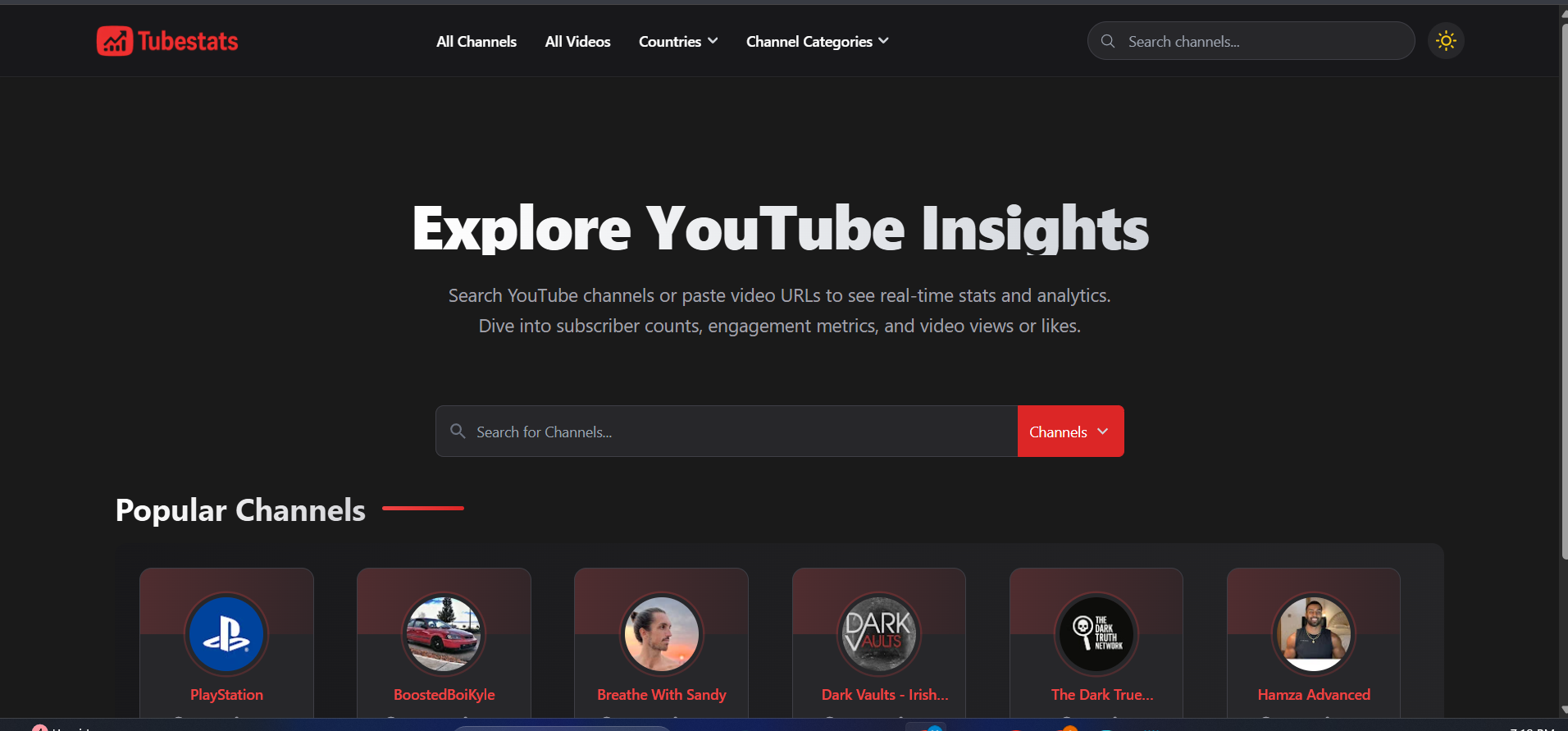
Task: Expand the Channel Categories dropdown
Action: click(x=817, y=41)
